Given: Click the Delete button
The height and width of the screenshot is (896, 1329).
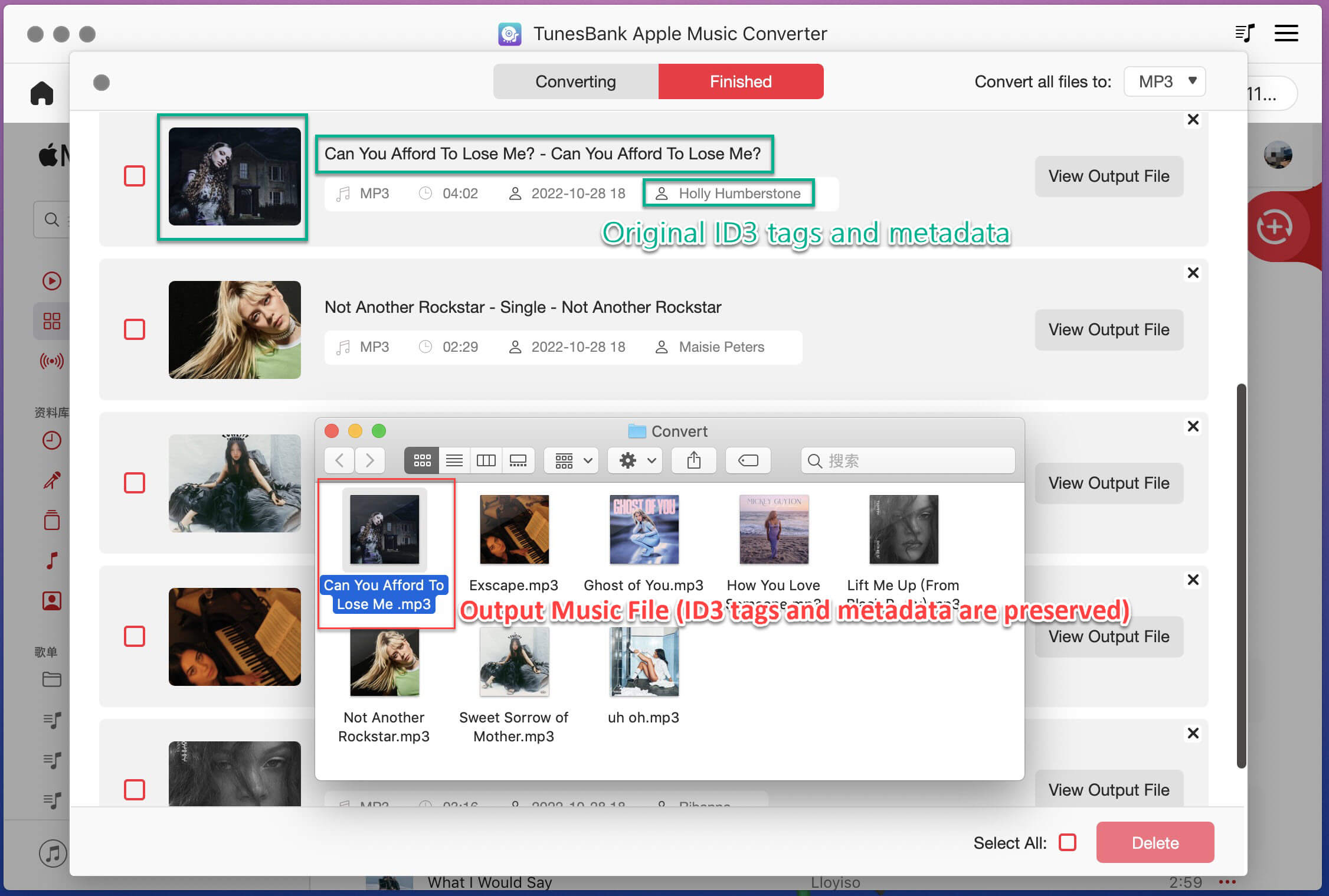Looking at the screenshot, I should [1155, 842].
